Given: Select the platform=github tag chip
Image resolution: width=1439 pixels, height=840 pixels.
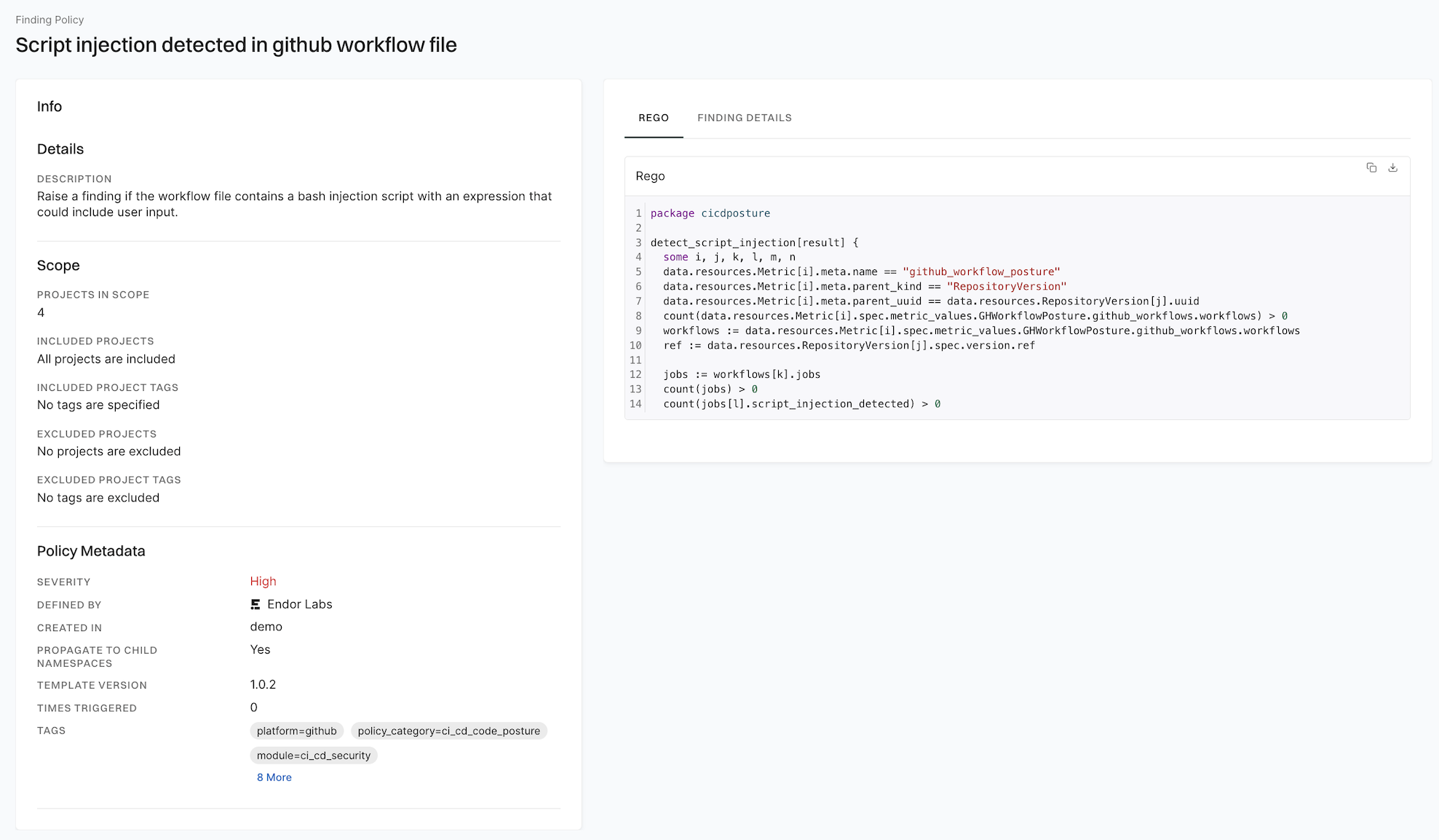Looking at the screenshot, I should pyautogui.click(x=296, y=731).
